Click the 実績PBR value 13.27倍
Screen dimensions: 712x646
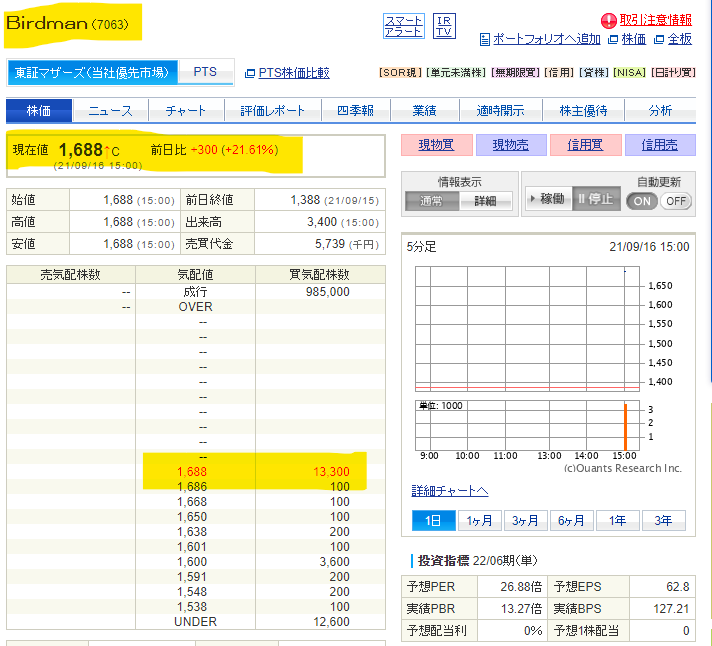[521, 608]
